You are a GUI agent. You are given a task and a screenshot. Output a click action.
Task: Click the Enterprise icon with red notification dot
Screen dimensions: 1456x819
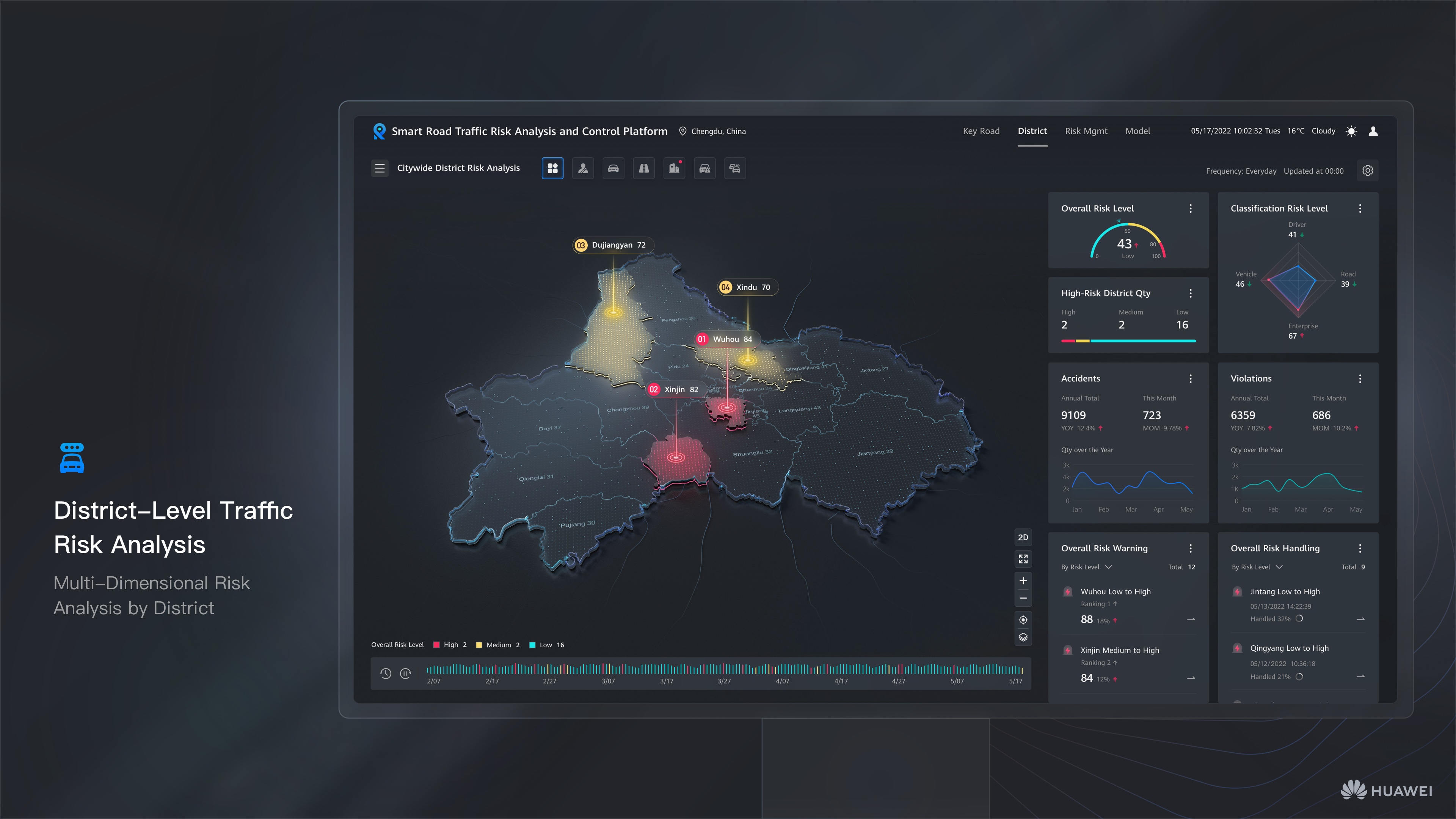(x=674, y=168)
